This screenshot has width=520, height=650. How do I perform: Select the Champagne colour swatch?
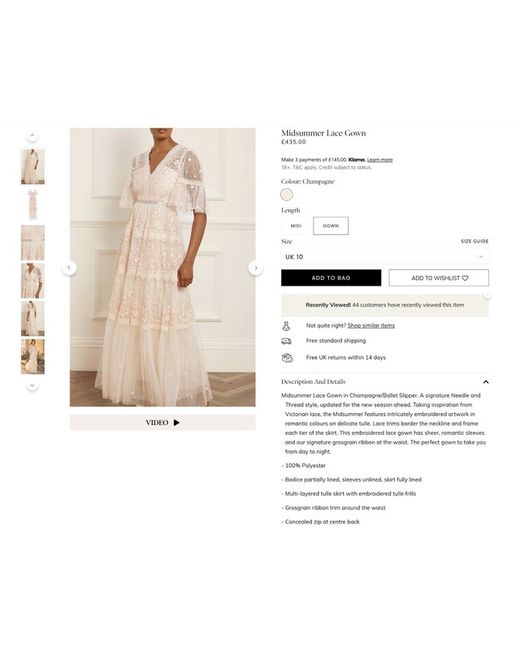click(287, 194)
